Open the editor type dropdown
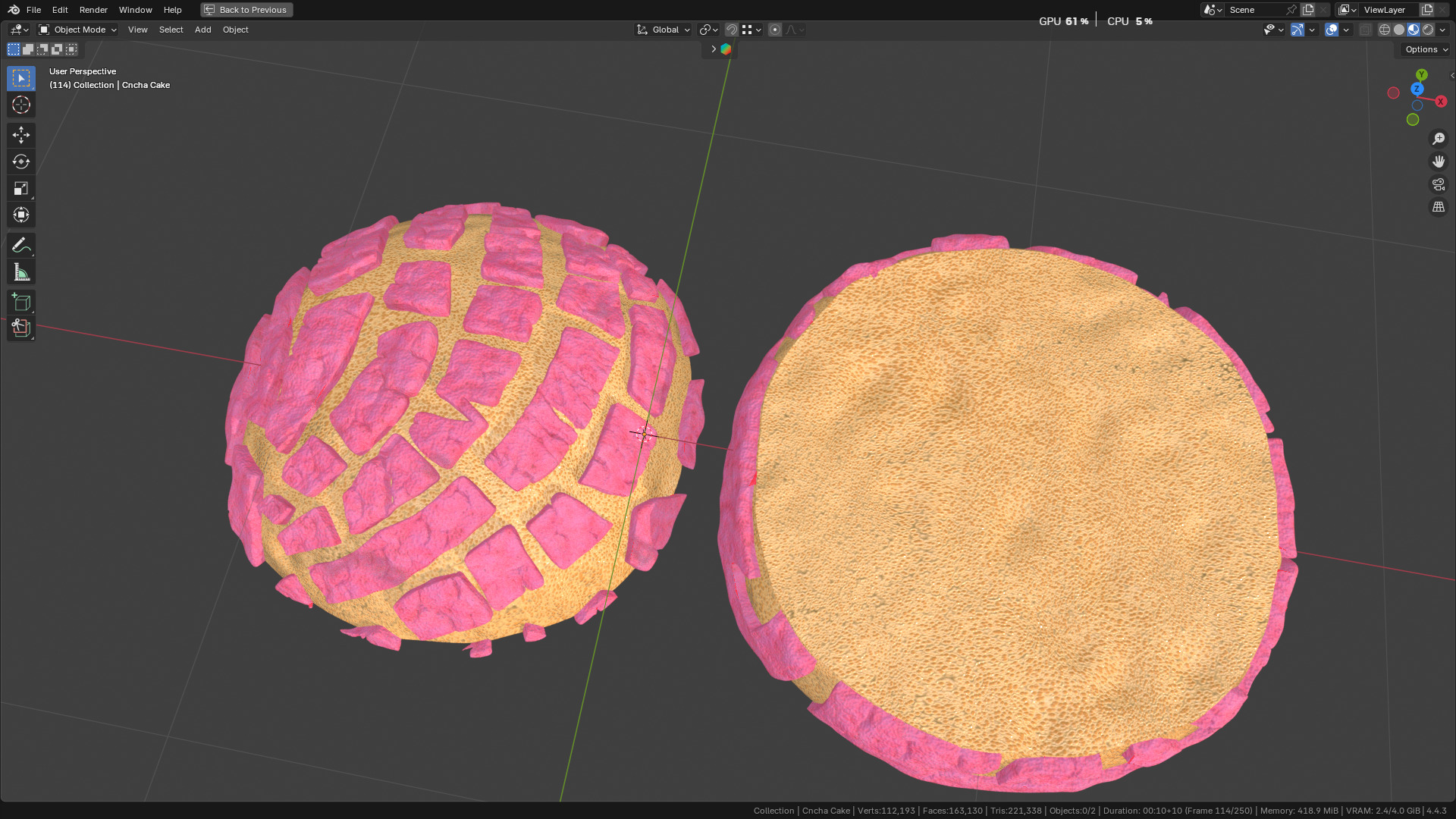The image size is (1456, 819). click(x=19, y=30)
